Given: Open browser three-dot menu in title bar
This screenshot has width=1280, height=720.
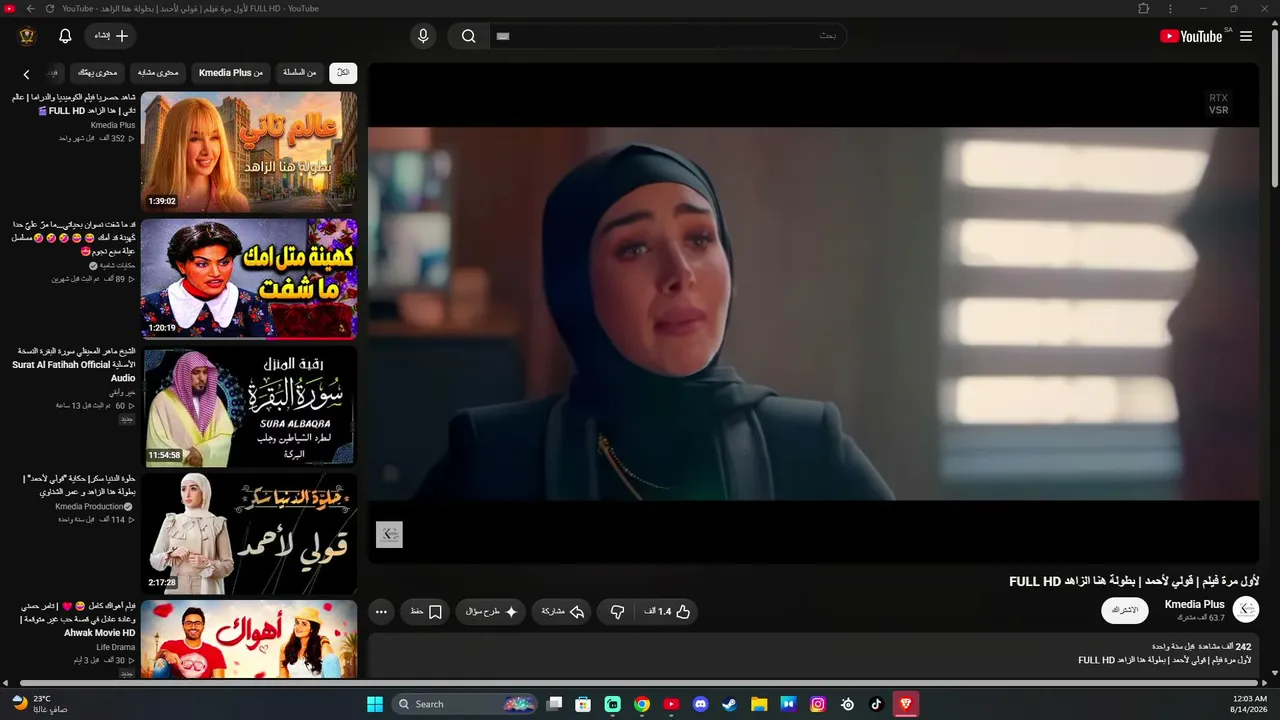Looking at the screenshot, I should (x=1170, y=9).
